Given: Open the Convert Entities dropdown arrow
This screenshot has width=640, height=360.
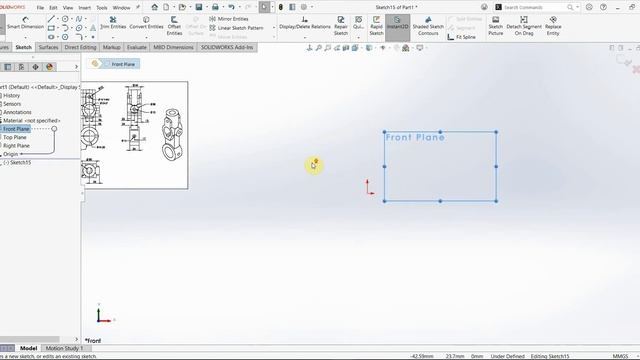Looking at the screenshot, I should coord(146,37).
